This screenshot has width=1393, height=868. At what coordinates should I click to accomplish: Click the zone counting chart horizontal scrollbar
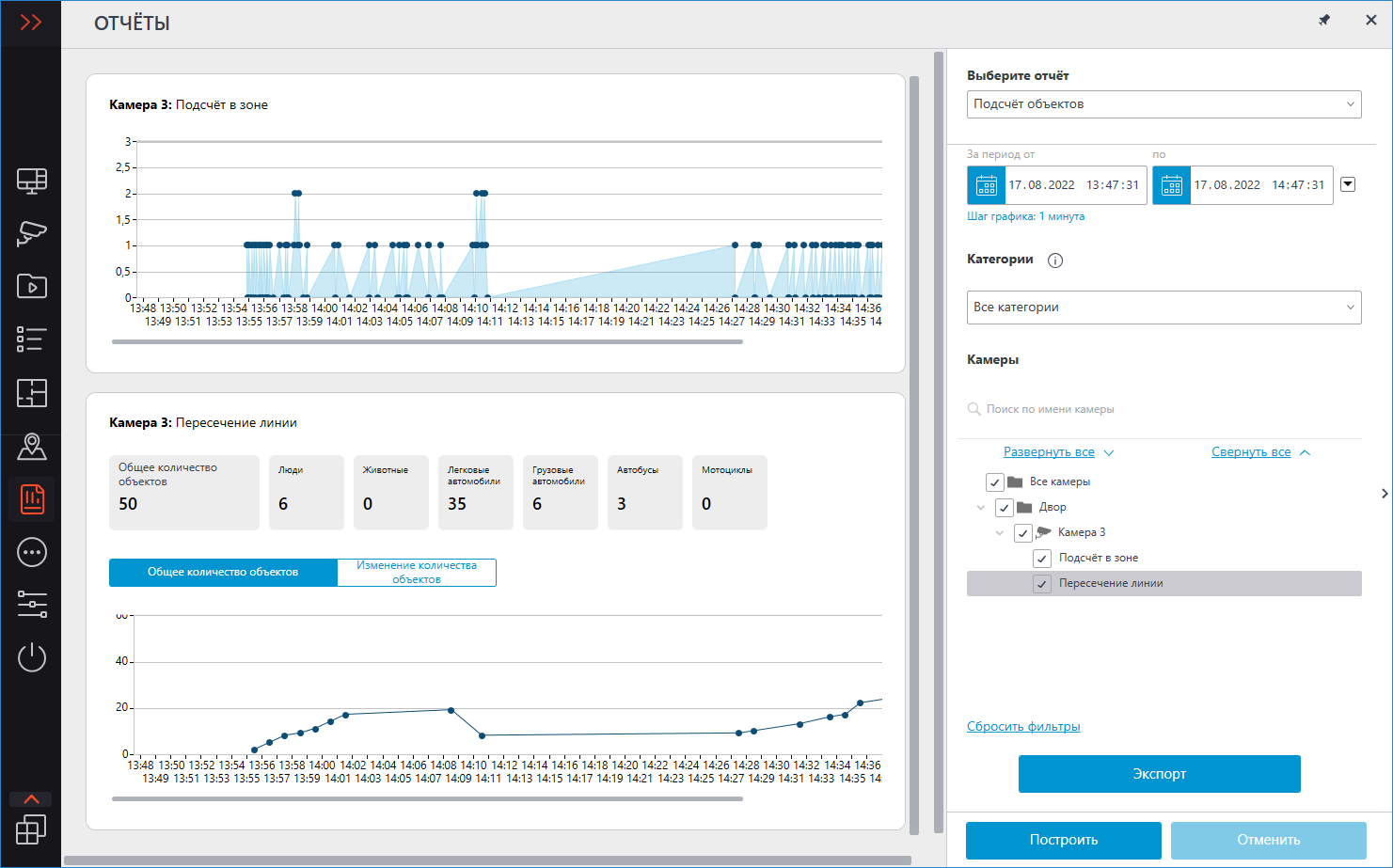click(427, 341)
